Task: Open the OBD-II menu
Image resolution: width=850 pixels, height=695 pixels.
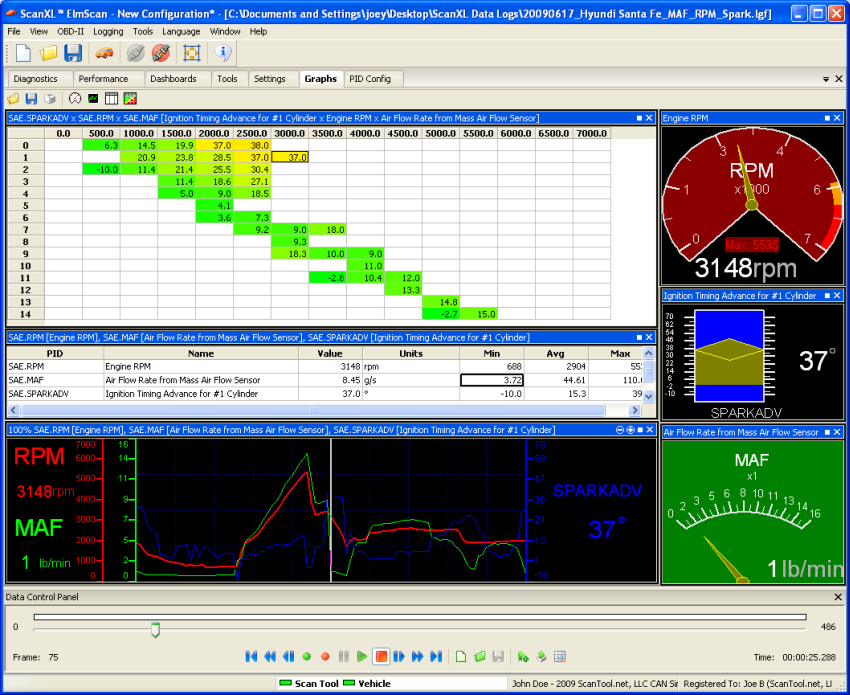Action: pyautogui.click(x=70, y=31)
